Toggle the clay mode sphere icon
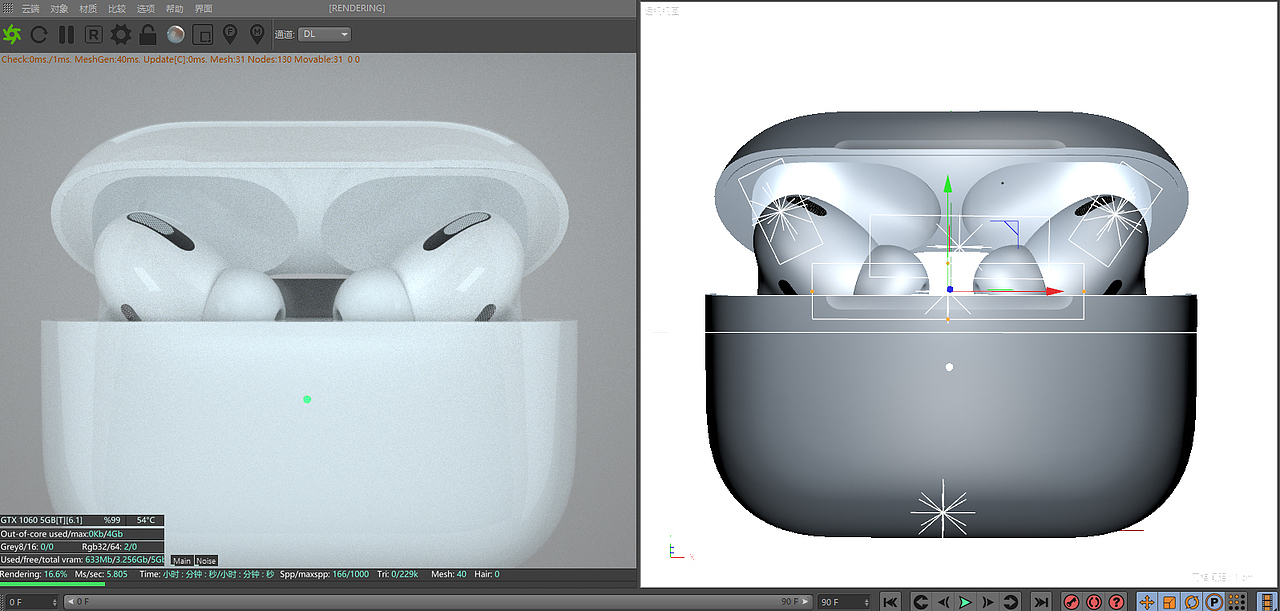Image resolution: width=1280 pixels, height=611 pixels. pyautogui.click(x=176, y=35)
